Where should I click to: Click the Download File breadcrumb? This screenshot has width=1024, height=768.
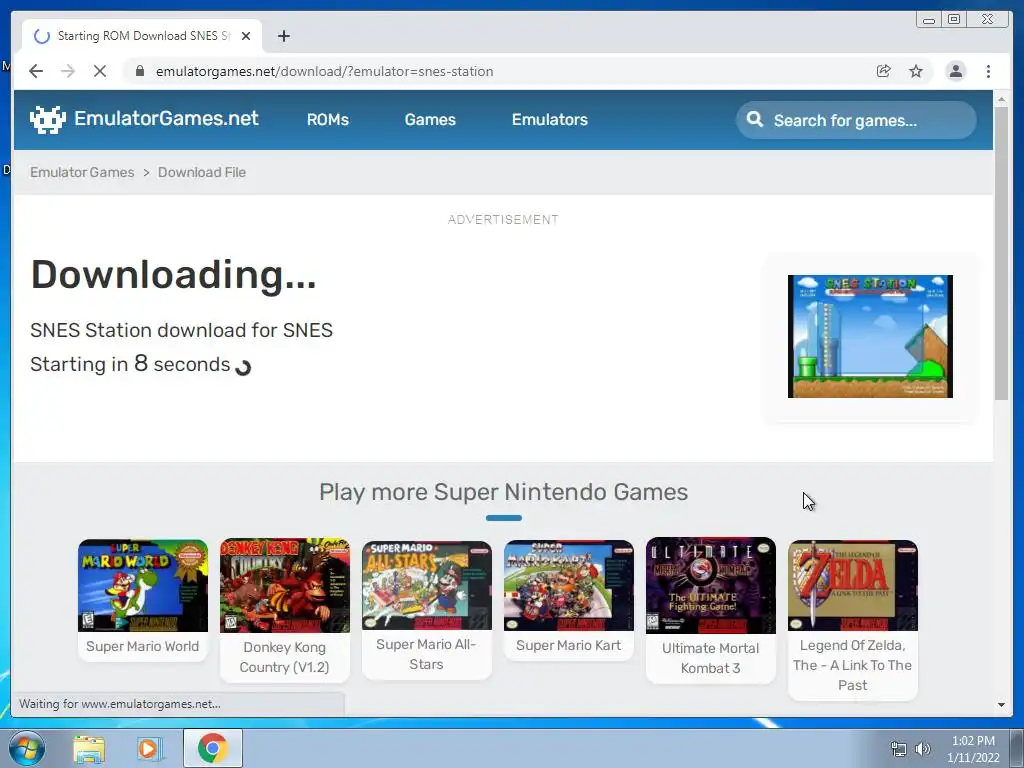point(202,172)
